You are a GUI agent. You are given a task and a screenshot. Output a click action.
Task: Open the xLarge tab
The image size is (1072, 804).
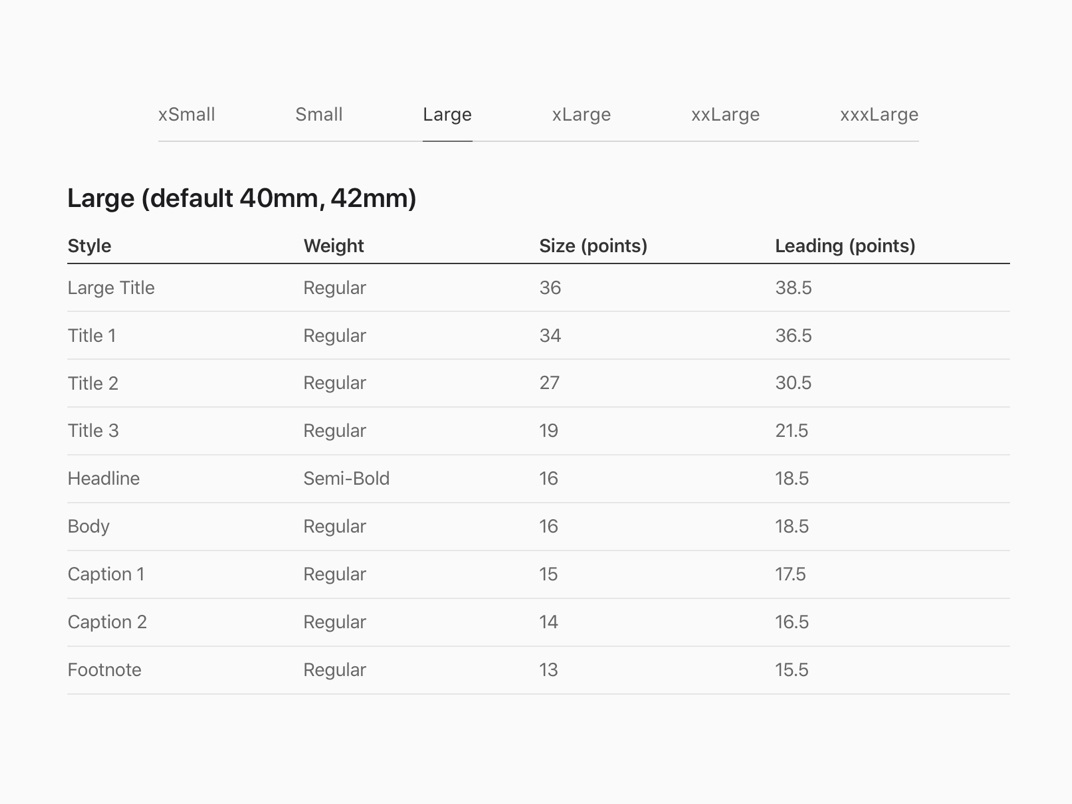click(x=581, y=115)
